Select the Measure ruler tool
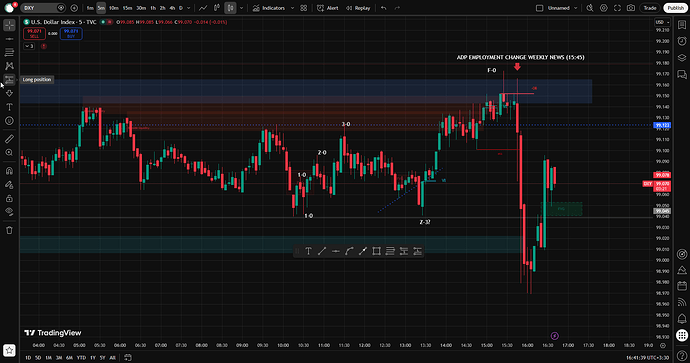 pyautogui.click(x=9, y=139)
